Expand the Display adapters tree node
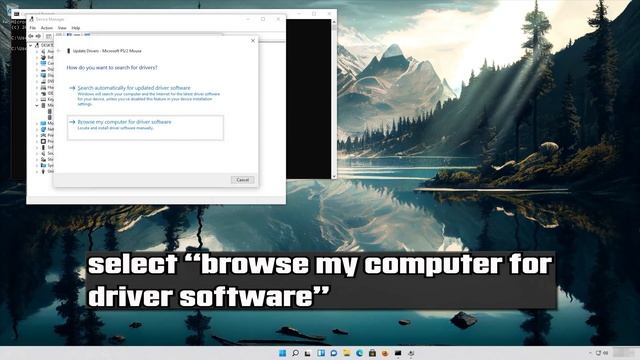 37,76
